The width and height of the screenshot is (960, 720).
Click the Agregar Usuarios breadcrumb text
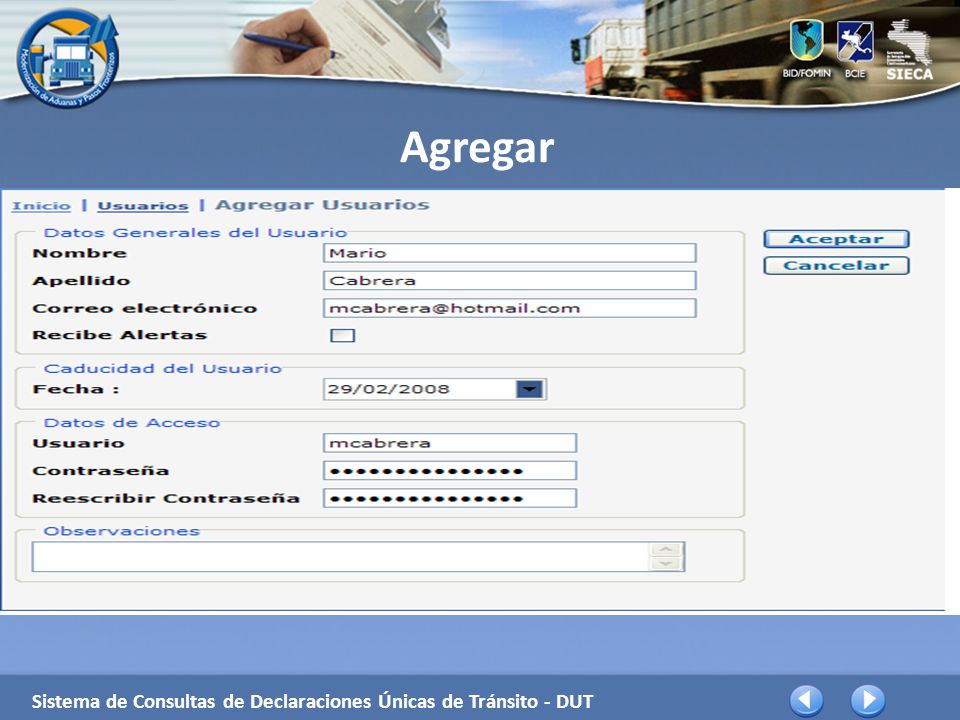322,204
